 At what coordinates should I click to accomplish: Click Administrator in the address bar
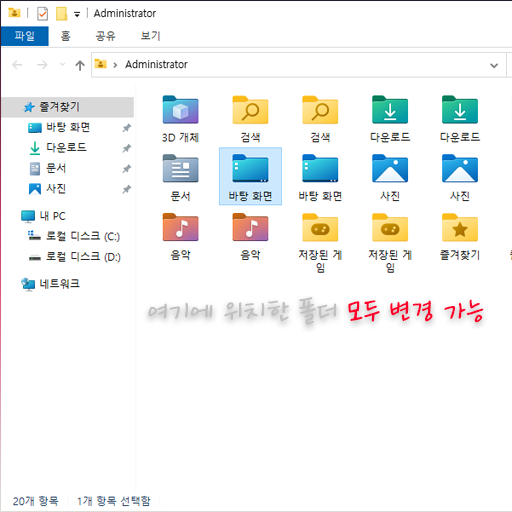tap(156, 64)
